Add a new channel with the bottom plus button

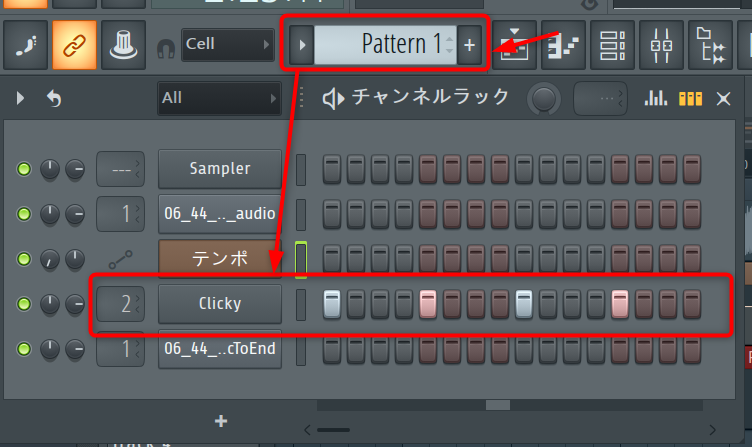pyautogui.click(x=221, y=420)
